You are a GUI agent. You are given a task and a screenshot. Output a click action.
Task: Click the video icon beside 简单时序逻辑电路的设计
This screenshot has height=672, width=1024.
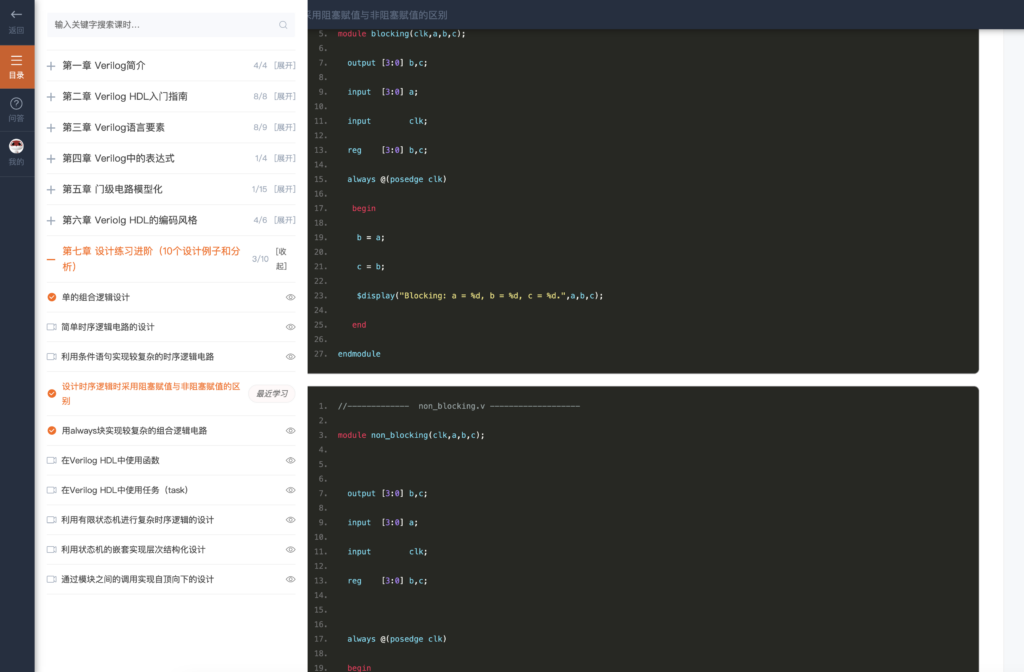(52, 327)
